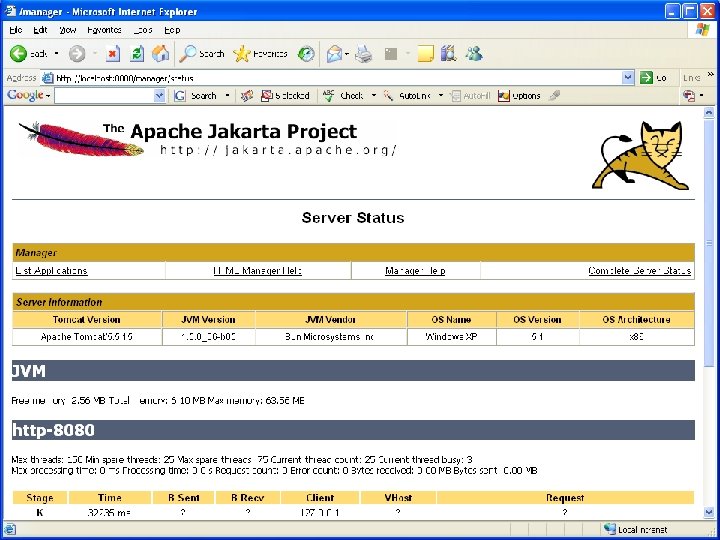Viewport: 720px width, 540px height.
Task: Open the Research books icon
Action: (x=448, y=54)
